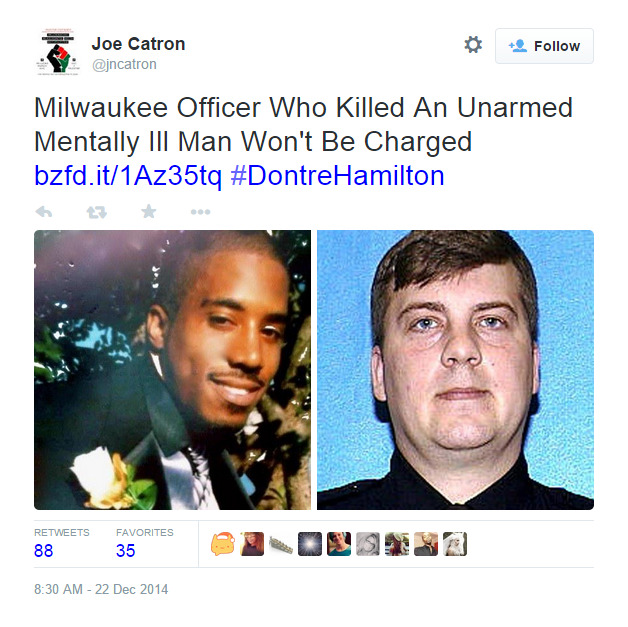Viewport: 628px width, 627px height.
Task: Open the more options ellipsis icon
Action: pyautogui.click(x=200, y=212)
